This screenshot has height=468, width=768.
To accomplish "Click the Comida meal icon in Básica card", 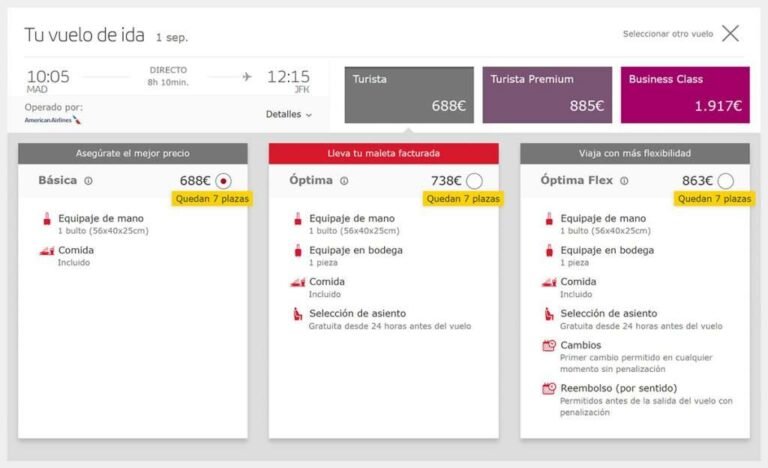I will pyautogui.click(x=47, y=251).
